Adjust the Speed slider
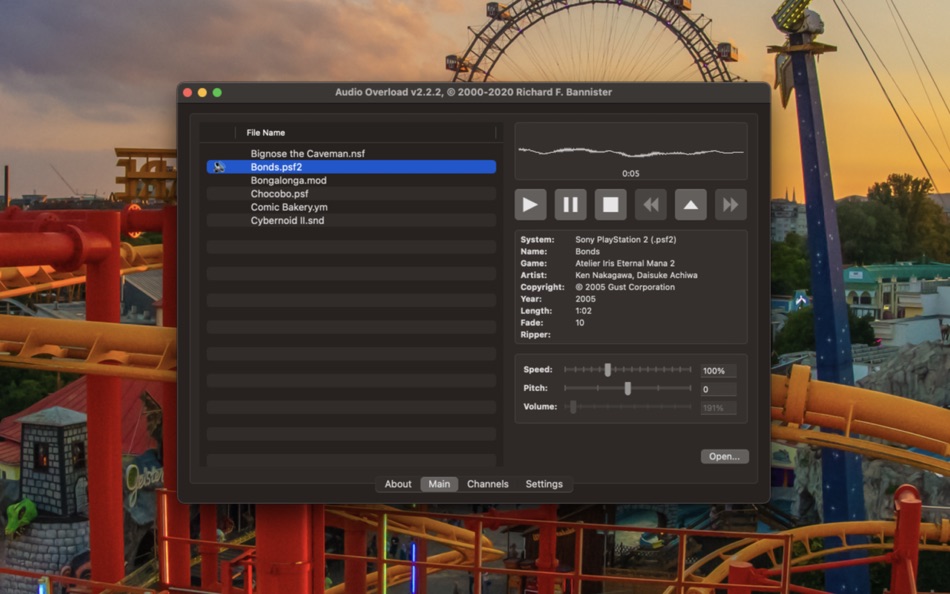 click(606, 369)
